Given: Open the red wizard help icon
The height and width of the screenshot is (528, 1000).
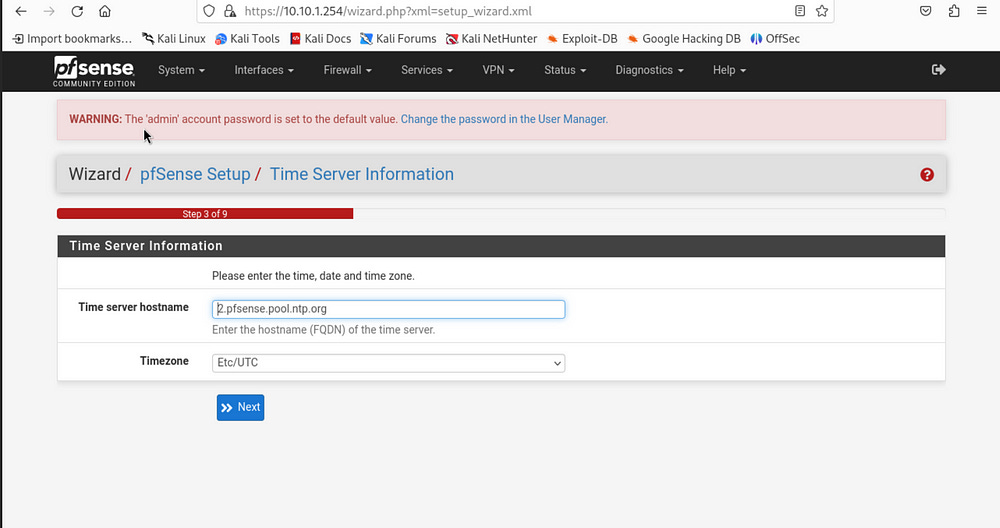Looking at the screenshot, I should (927, 175).
